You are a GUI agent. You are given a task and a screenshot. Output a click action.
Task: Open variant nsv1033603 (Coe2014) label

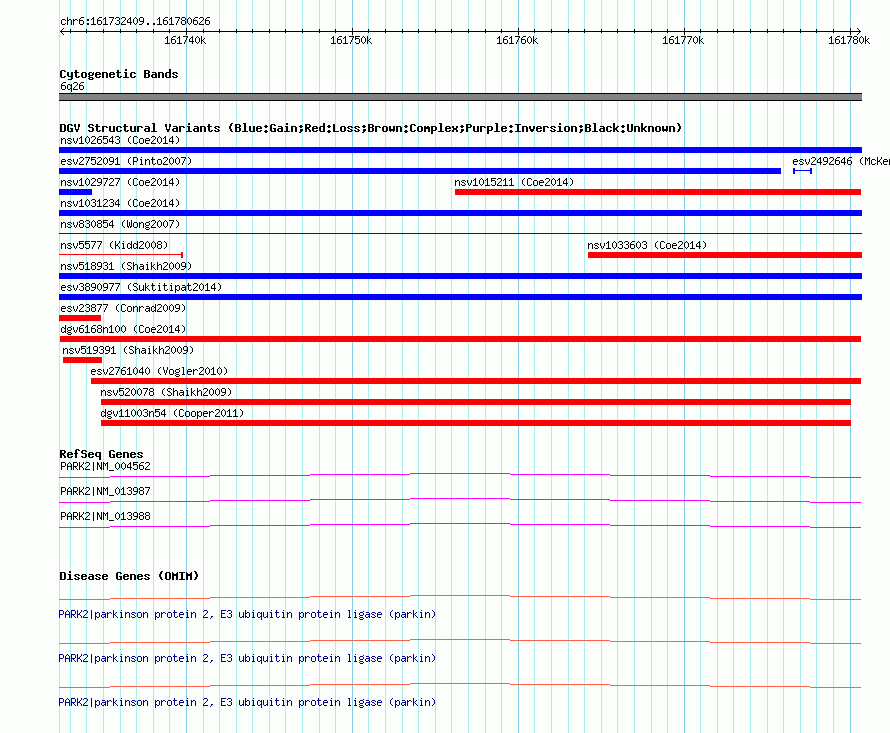coord(647,245)
